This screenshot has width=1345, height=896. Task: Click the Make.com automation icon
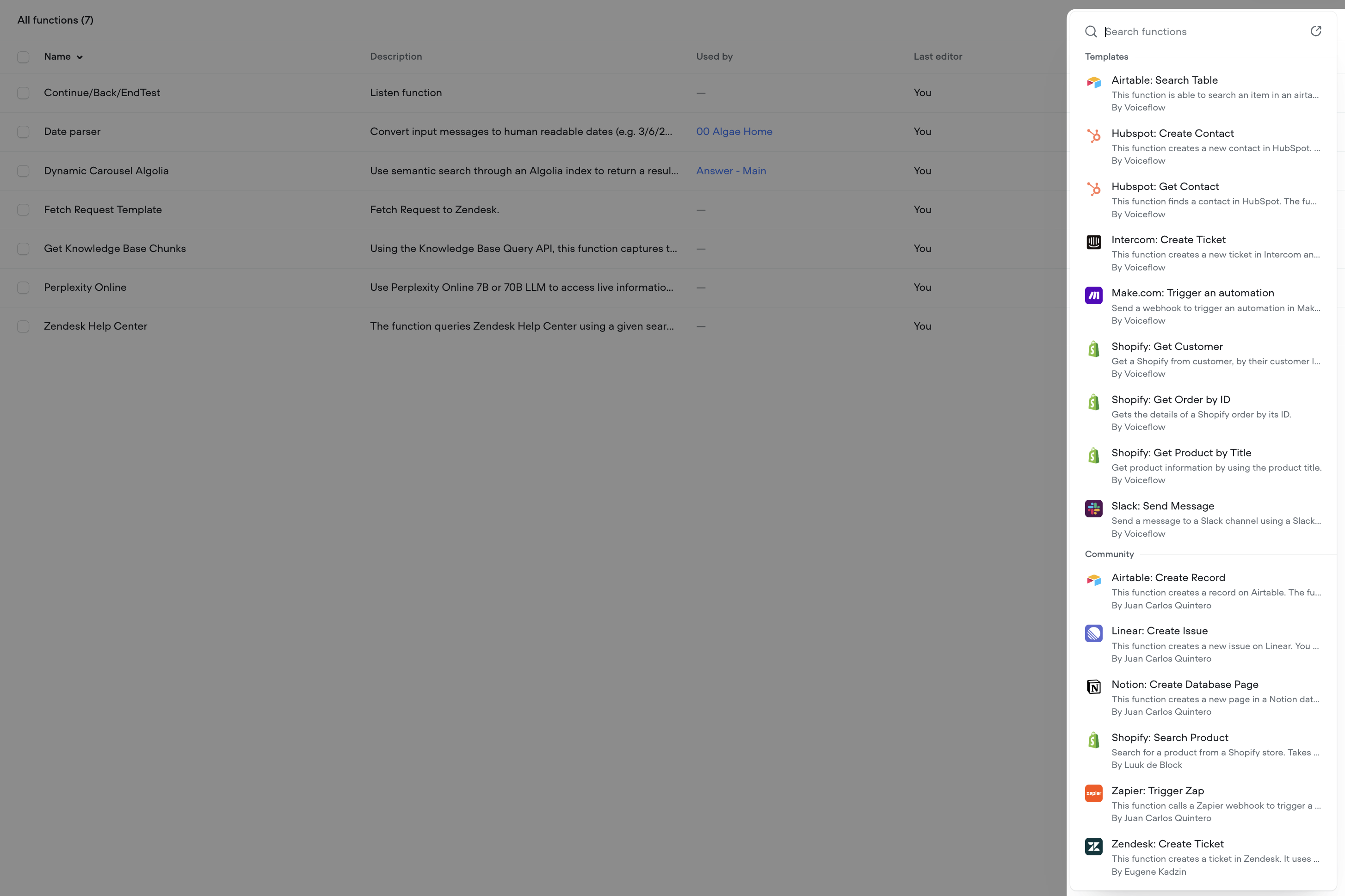pyautogui.click(x=1093, y=295)
